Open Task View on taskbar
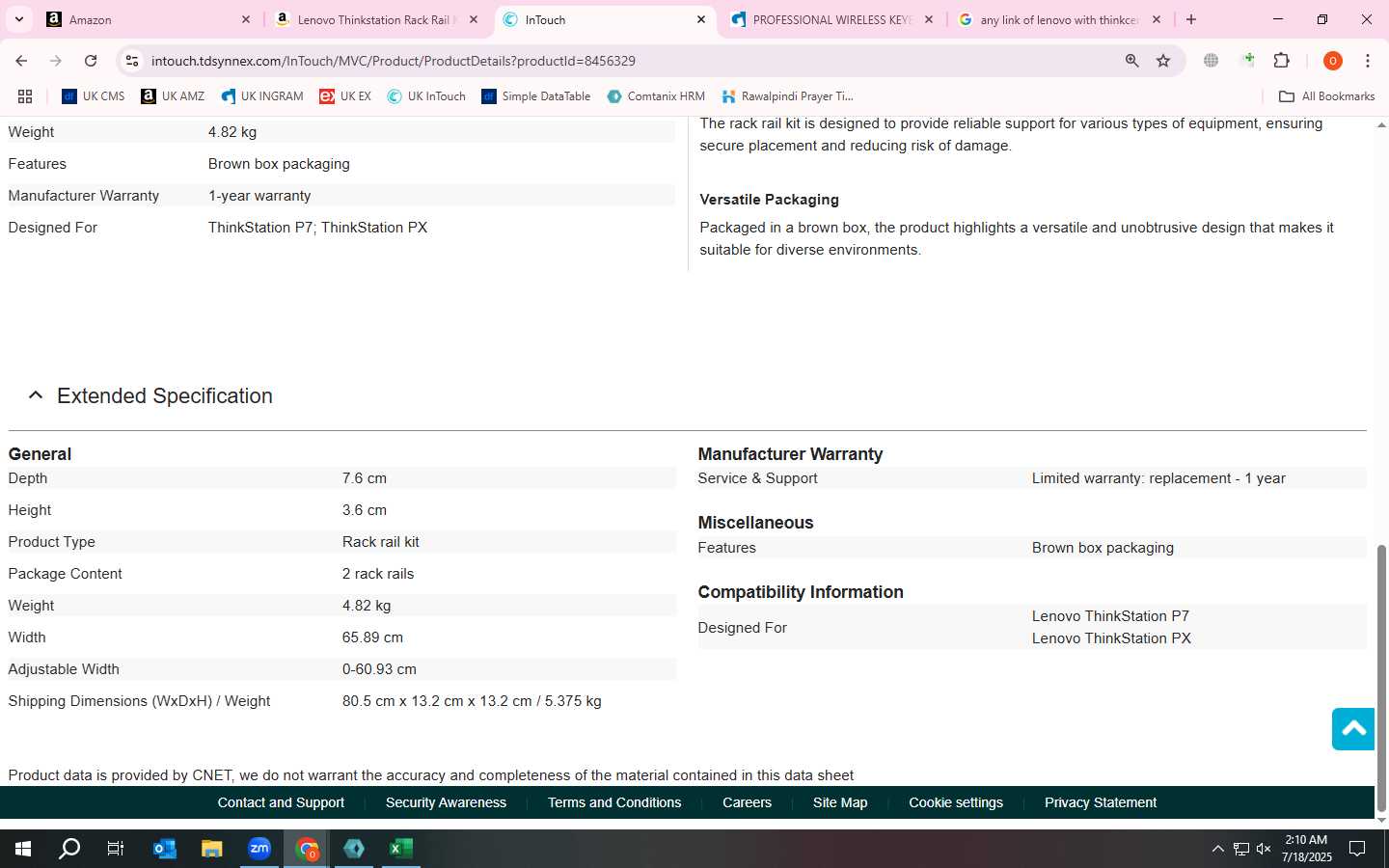The width and height of the screenshot is (1389, 868). coord(116,849)
